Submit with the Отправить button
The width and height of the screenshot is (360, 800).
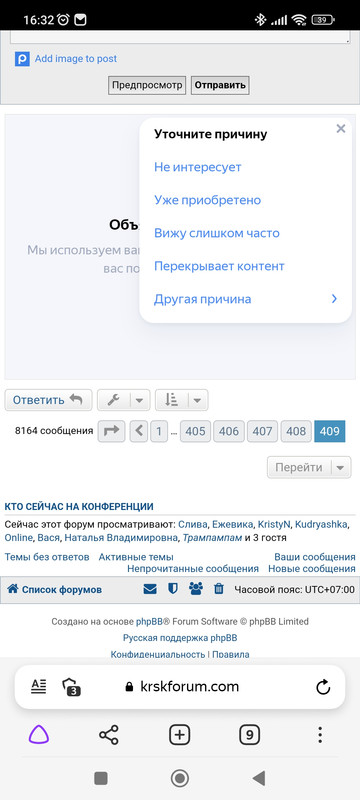[220, 85]
